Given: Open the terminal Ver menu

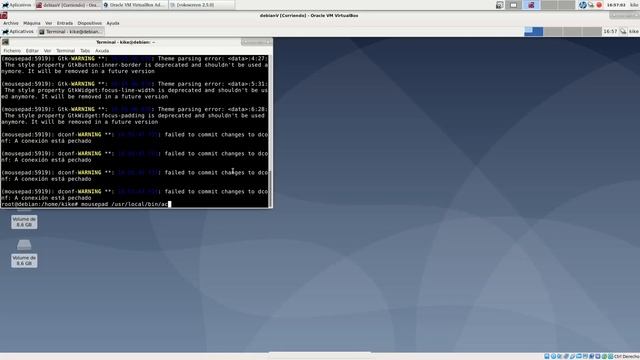Looking at the screenshot, I should (x=47, y=51).
